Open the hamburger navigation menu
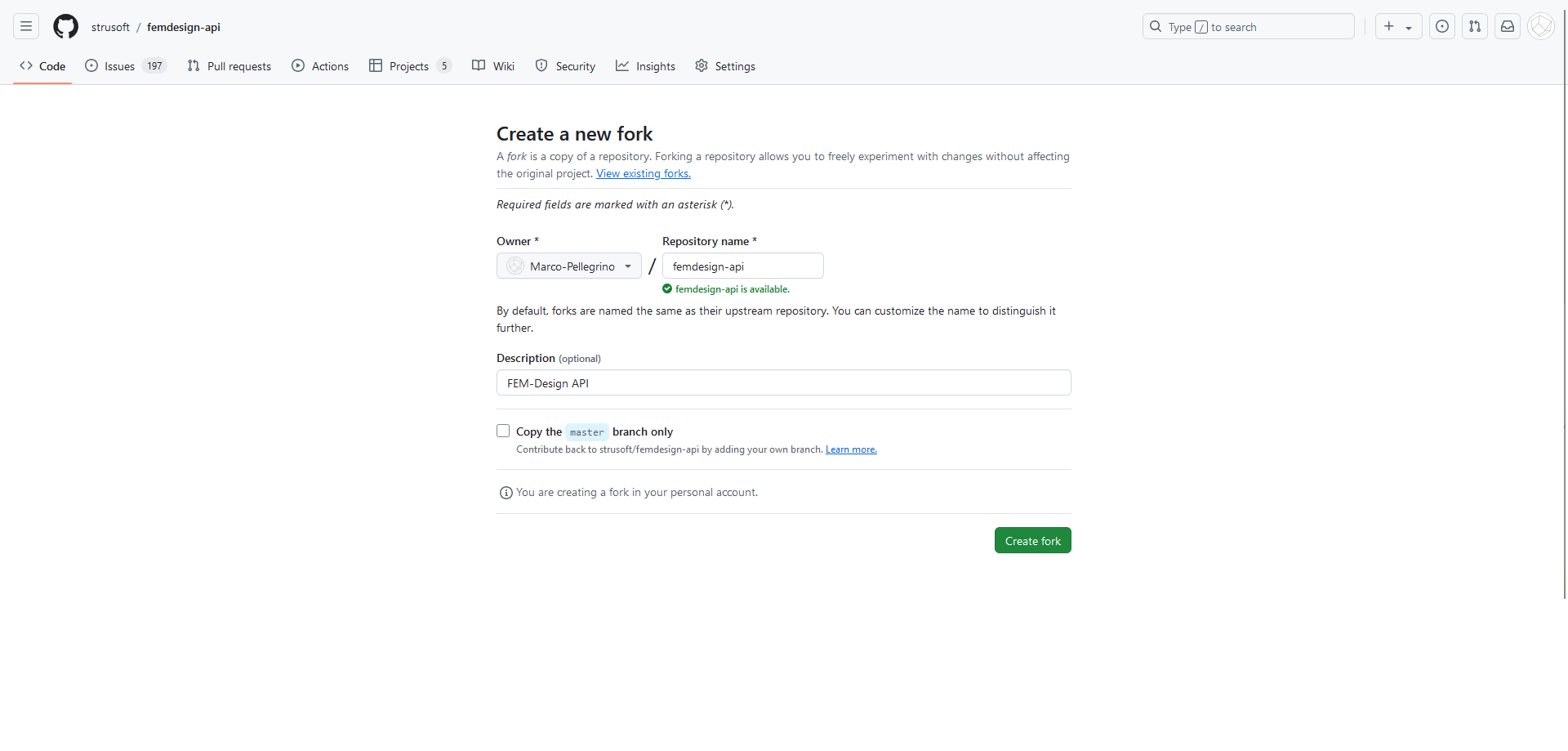 coord(26,27)
